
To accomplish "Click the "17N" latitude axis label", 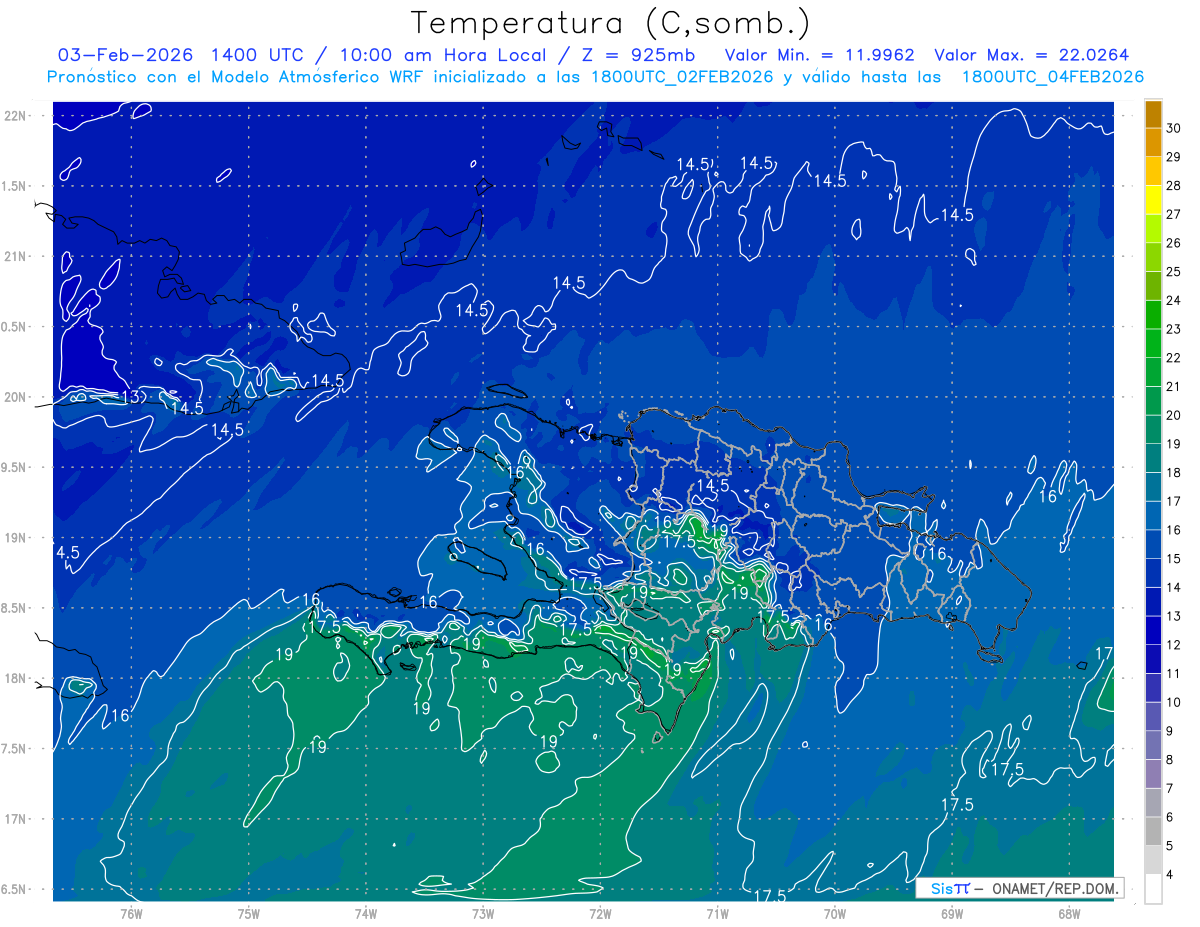I will (15, 820).
